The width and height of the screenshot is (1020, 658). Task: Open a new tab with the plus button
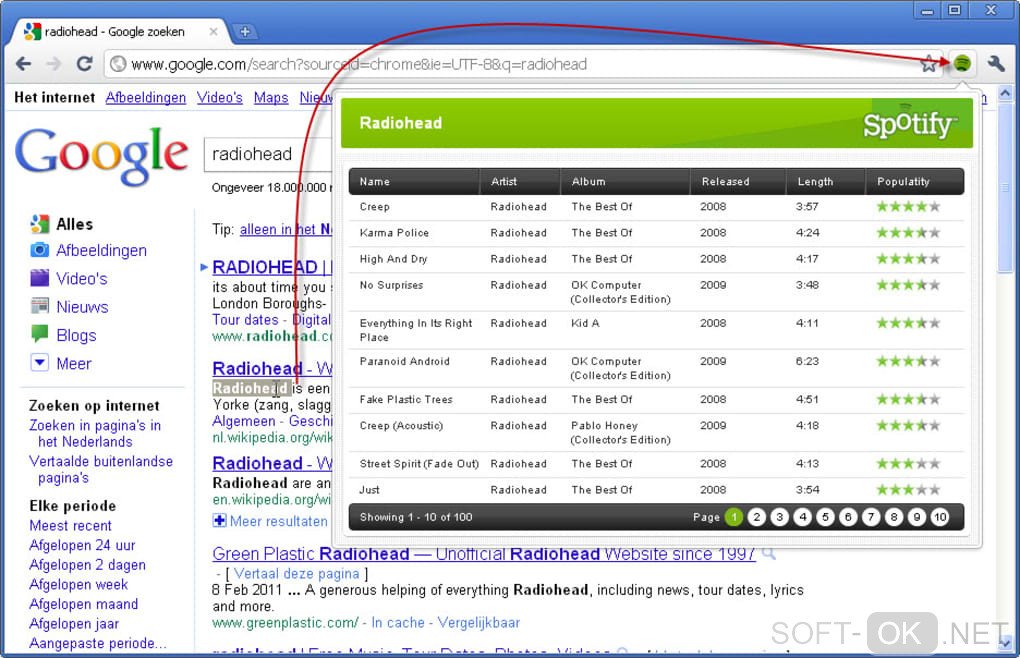pyautogui.click(x=245, y=31)
